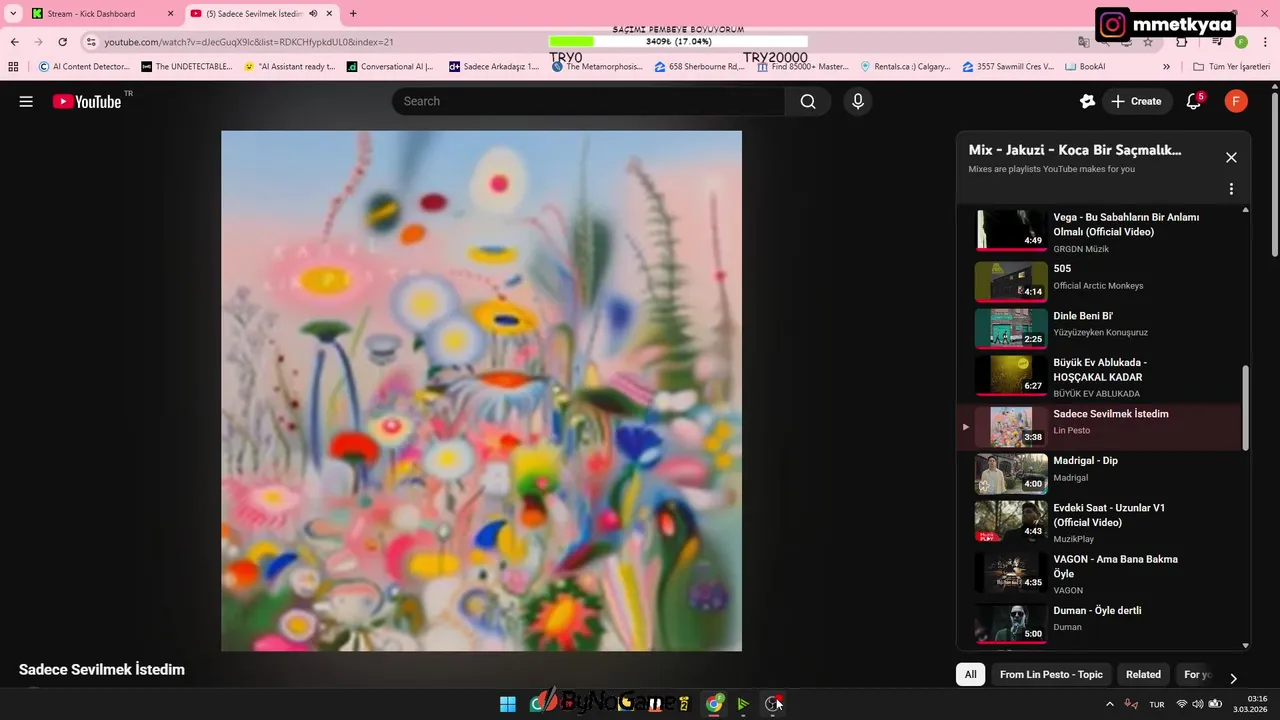Play 505 by Arctic Monkeys
This screenshot has height=720, width=1280.
pos(1100,282)
